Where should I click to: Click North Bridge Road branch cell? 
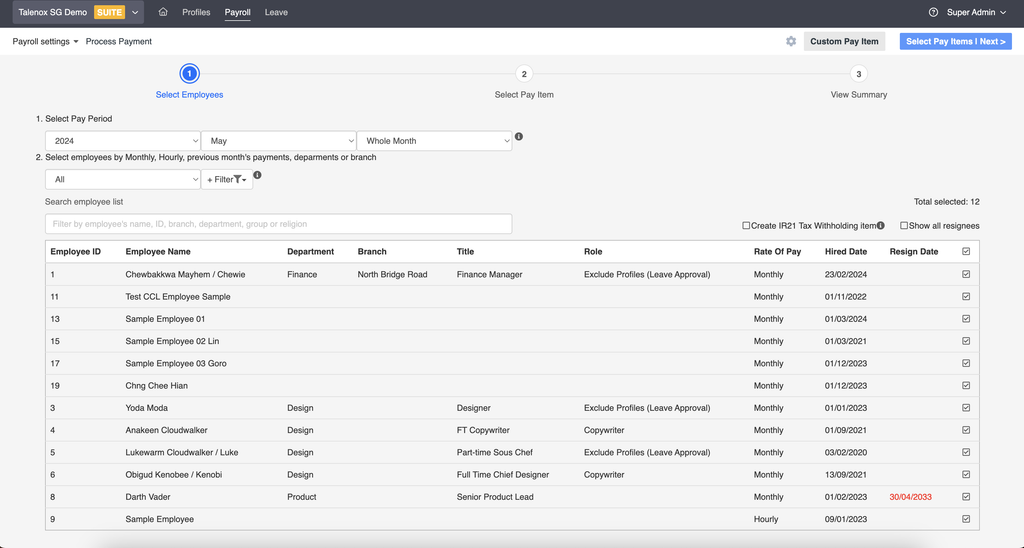coord(392,274)
